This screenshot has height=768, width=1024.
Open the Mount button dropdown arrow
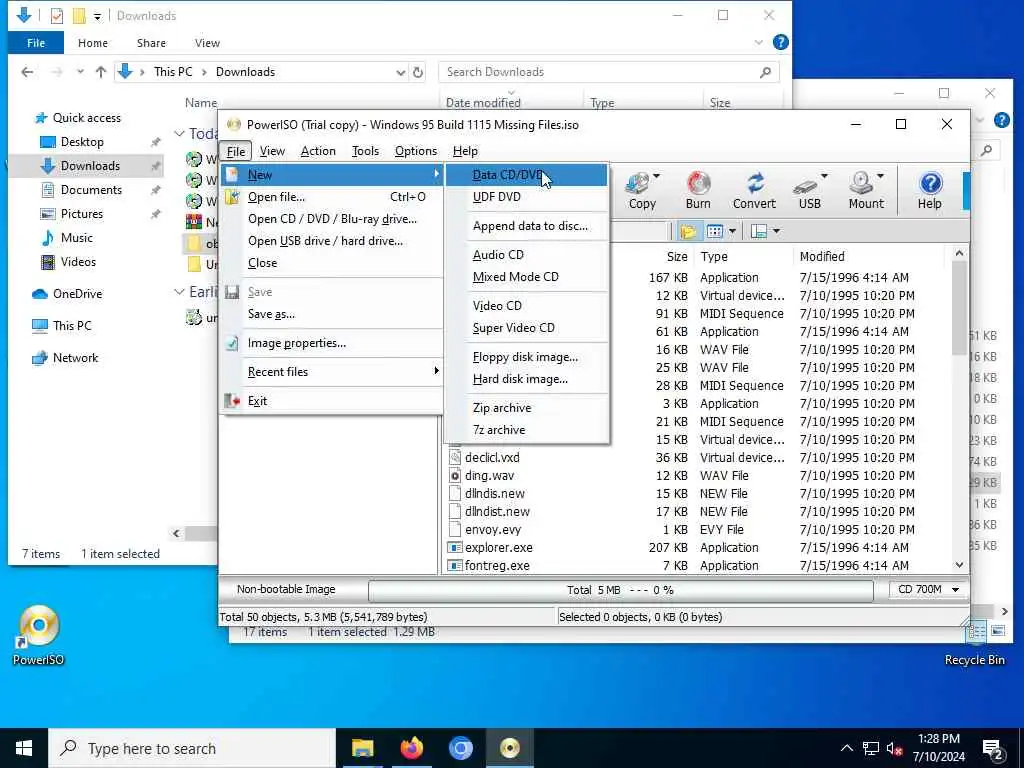click(880, 176)
